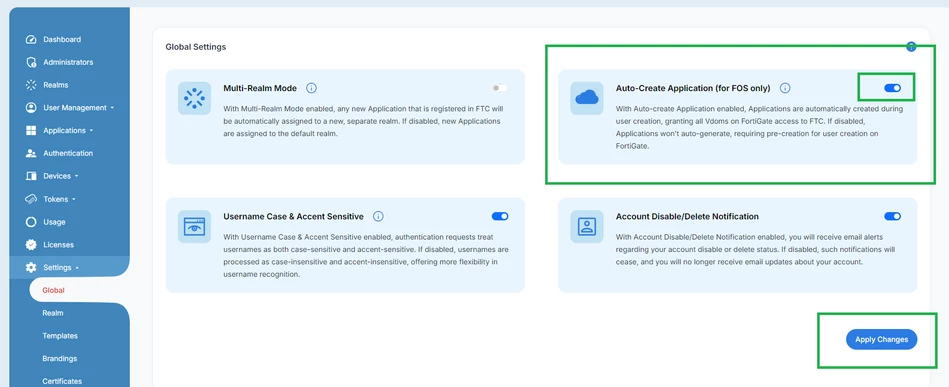This screenshot has width=949, height=387.
Task: Click the Apply Changes button
Action: tap(881, 340)
